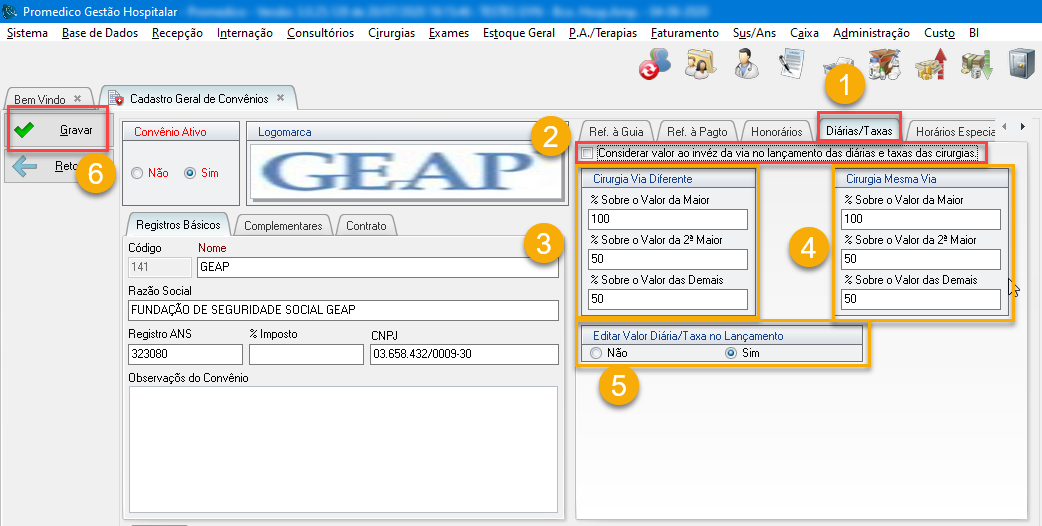Select 'Sim' under Editar Valor Diária/Taxa

point(731,353)
